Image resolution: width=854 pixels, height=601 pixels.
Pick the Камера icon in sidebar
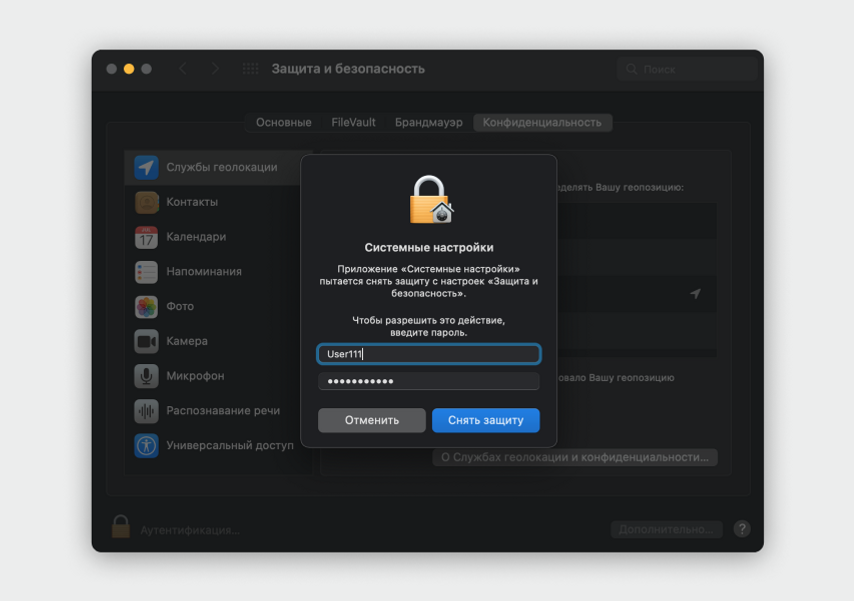(147, 342)
